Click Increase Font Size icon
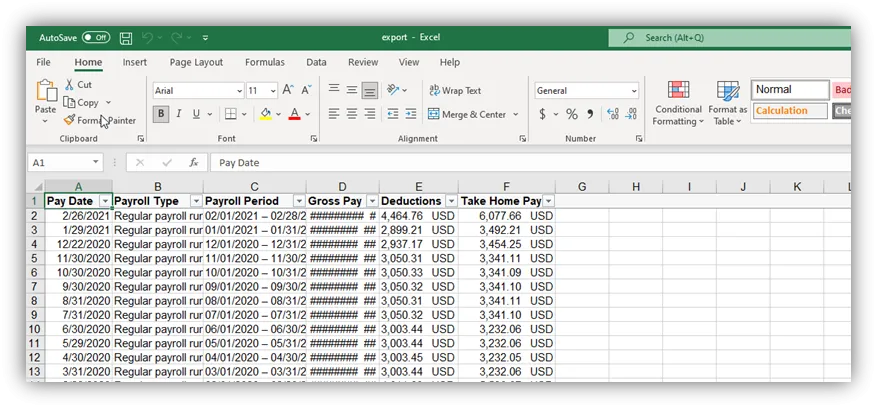Screen dimensions: 876x407 coord(288,90)
